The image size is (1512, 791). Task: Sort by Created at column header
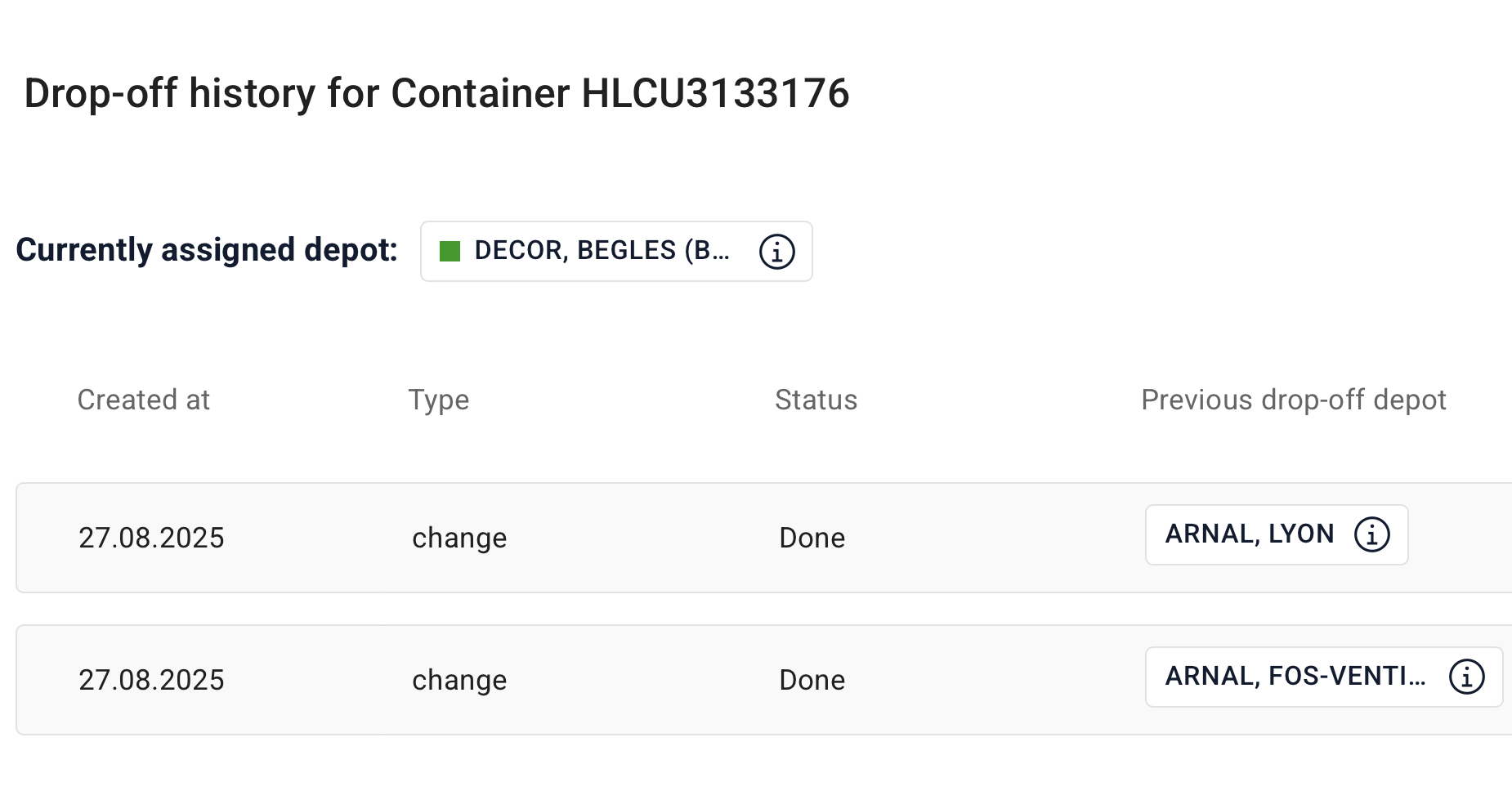[144, 400]
